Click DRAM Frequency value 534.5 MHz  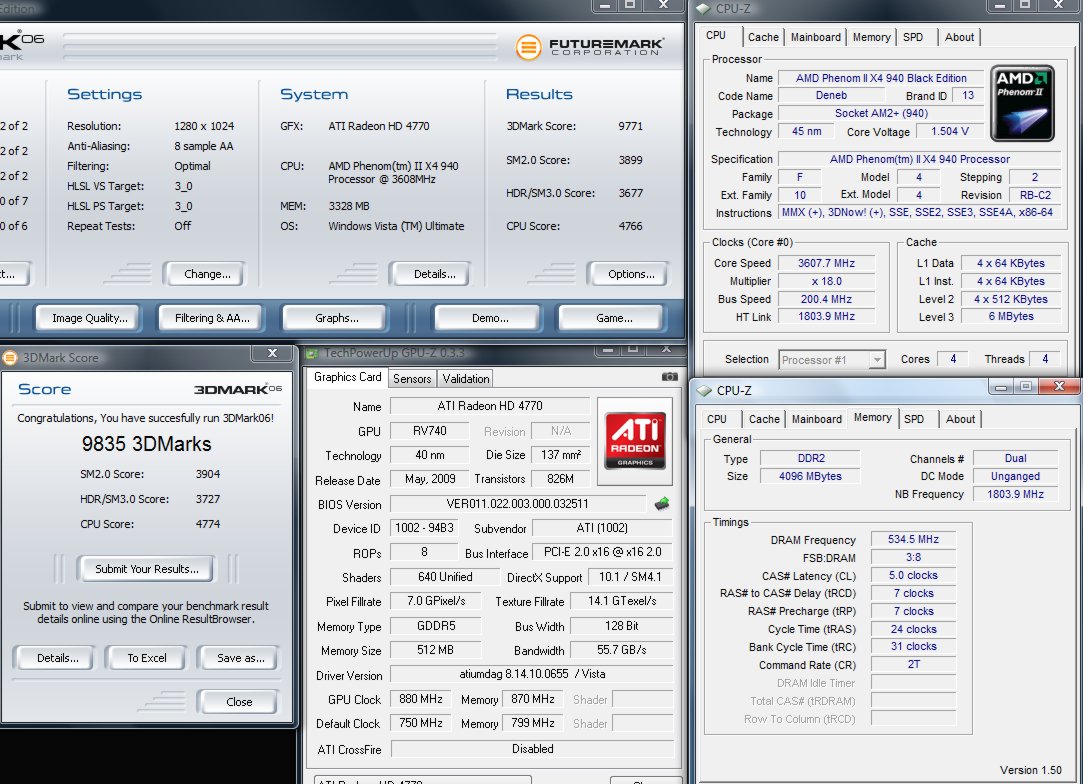913,539
